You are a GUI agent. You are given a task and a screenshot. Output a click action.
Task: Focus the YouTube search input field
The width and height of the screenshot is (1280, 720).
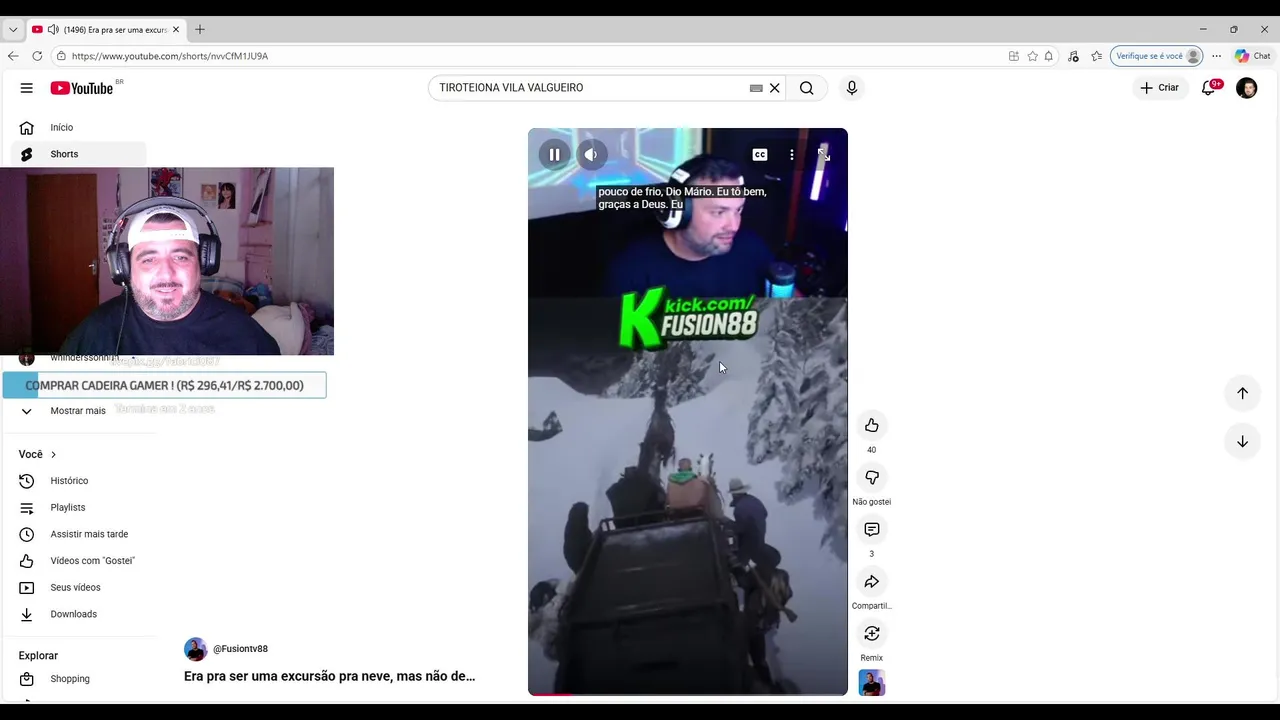click(590, 88)
